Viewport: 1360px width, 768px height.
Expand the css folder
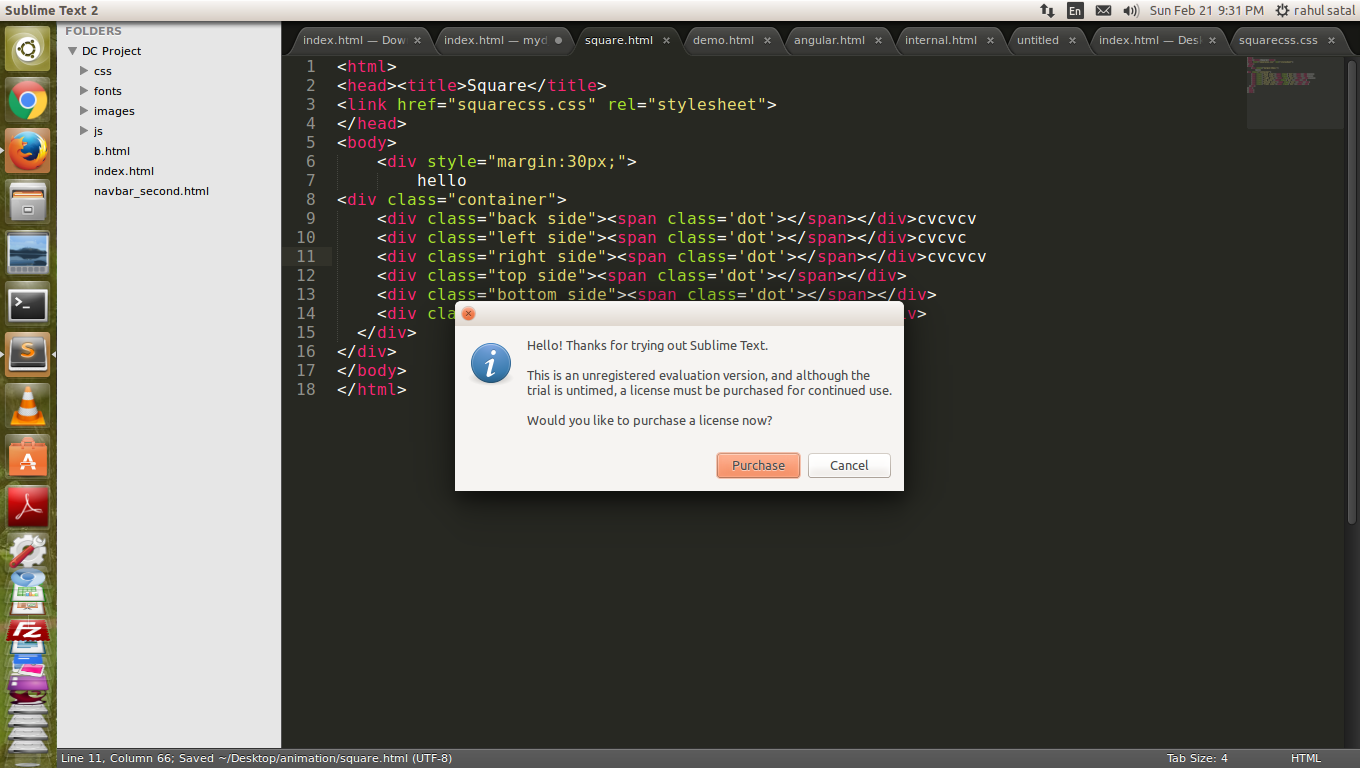point(84,70)
